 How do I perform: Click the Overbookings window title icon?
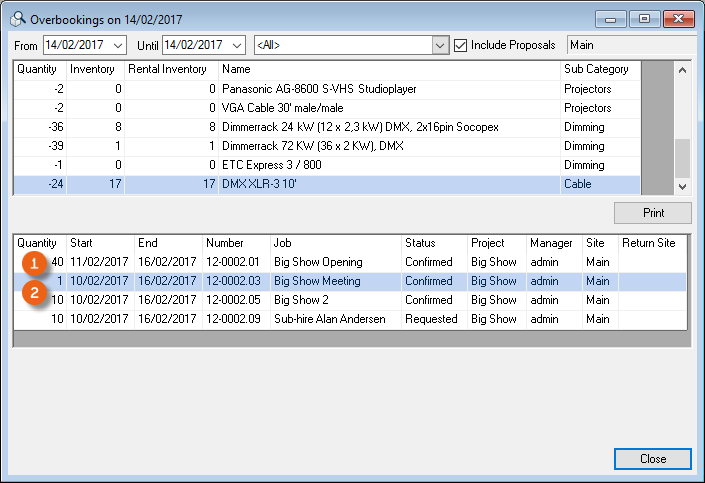(x=17, y=18)
